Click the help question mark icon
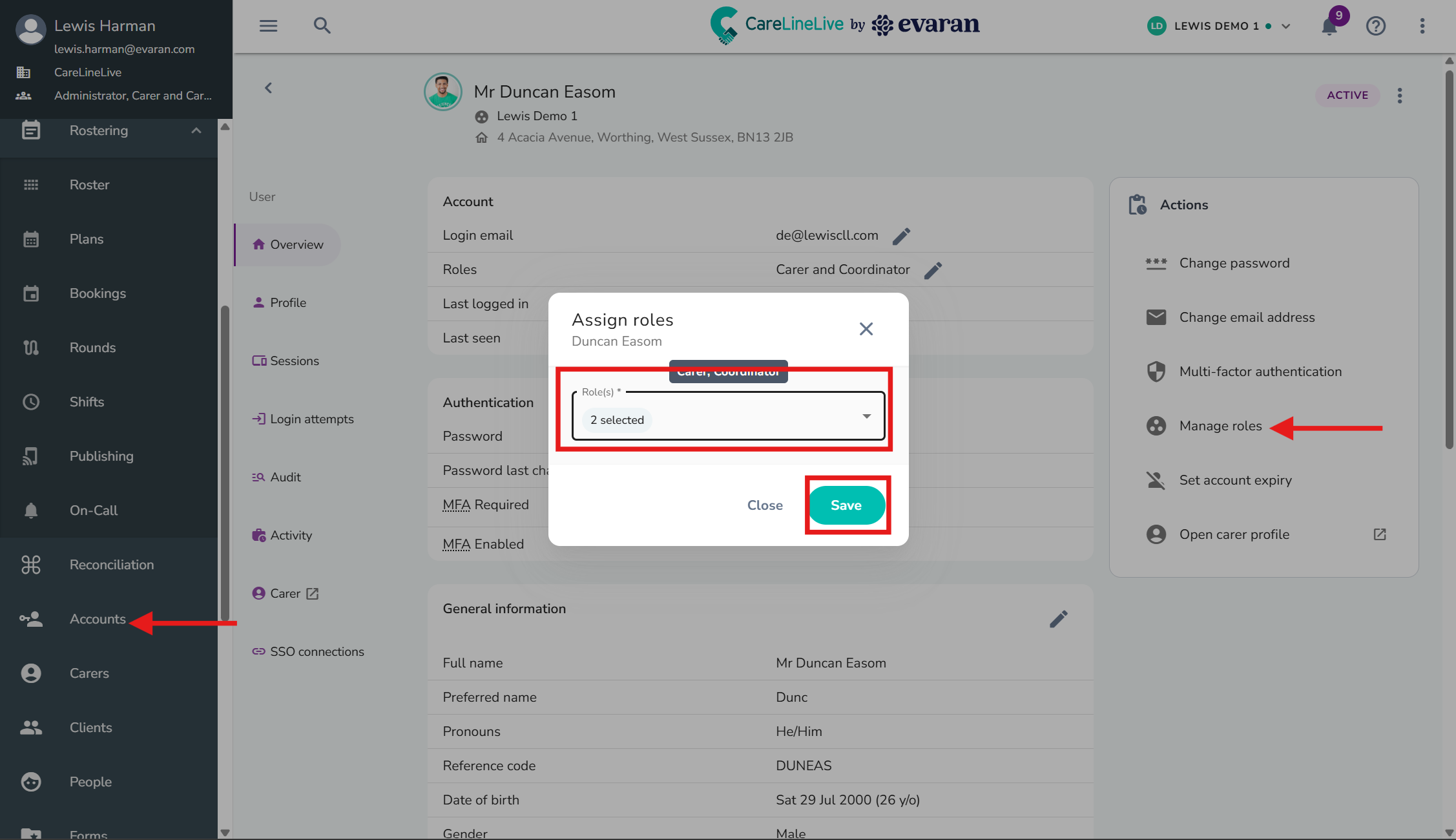The height and width of the screenshot is (840, 1456). pyautogui.click(x=1375, y=26)
